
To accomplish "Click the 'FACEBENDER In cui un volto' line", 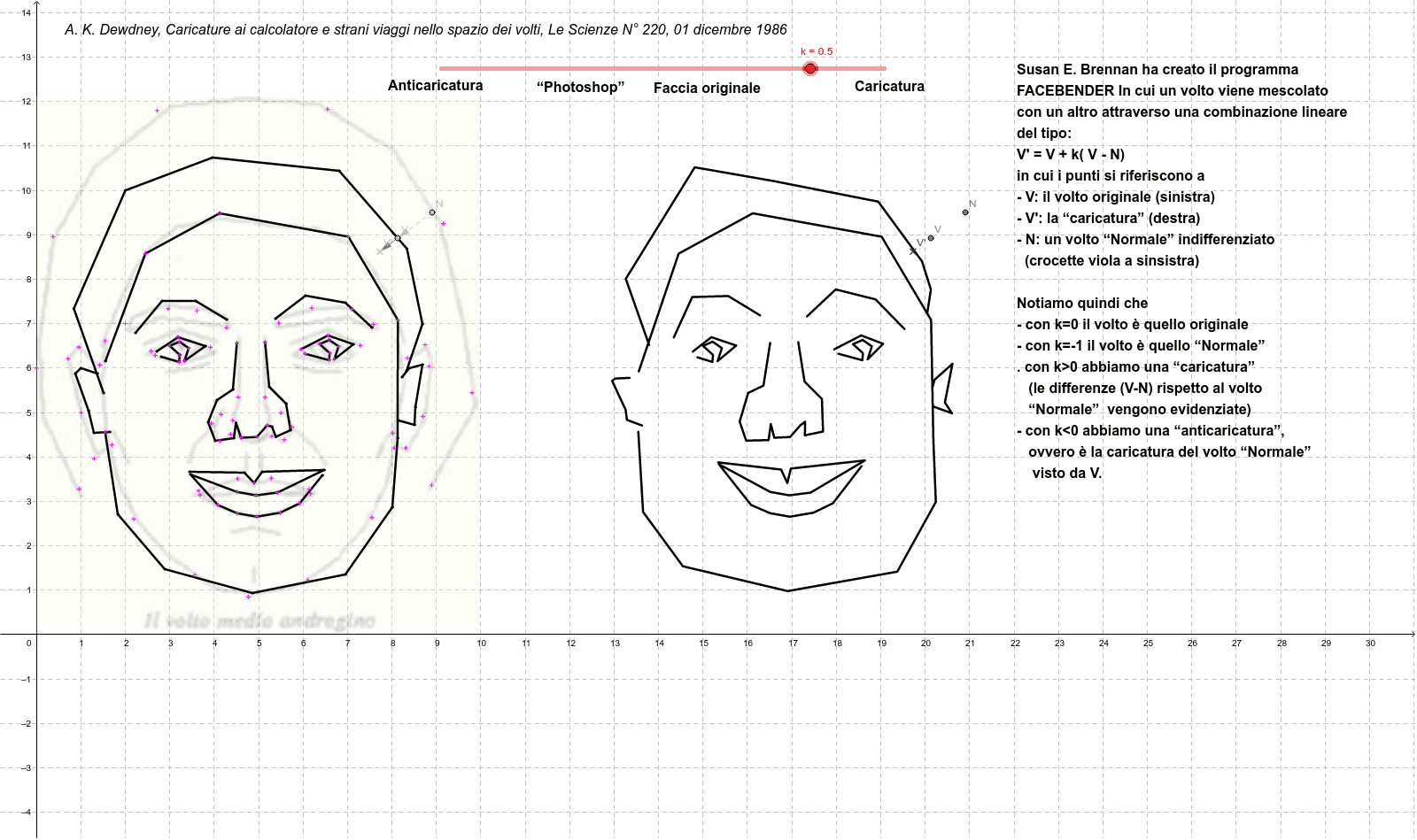I will click(1173, 90).
